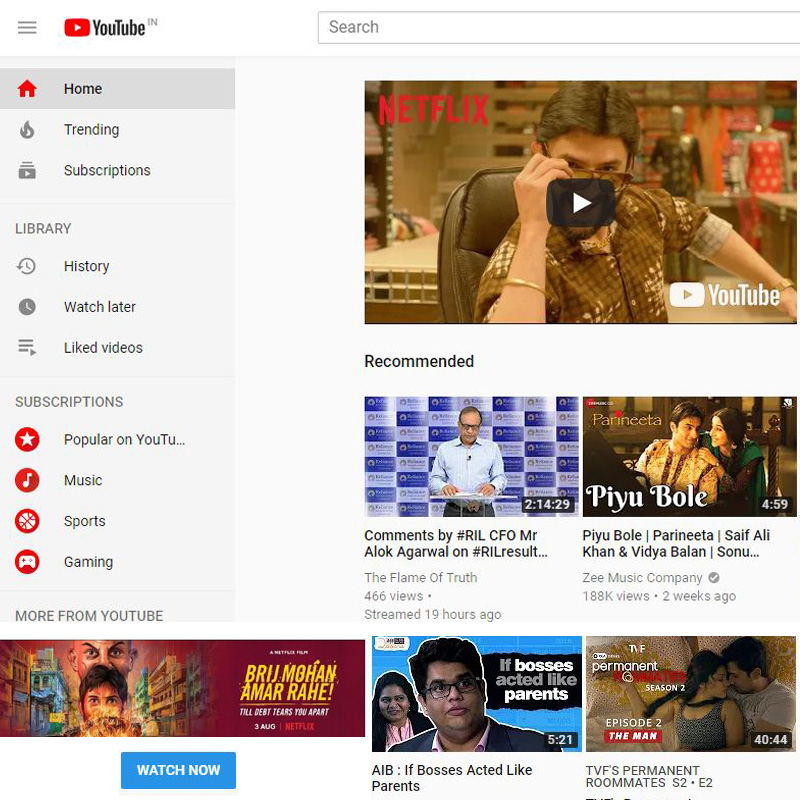Open the Gaming subscription icon
The image size is (800, 800).
pos(28,561)
